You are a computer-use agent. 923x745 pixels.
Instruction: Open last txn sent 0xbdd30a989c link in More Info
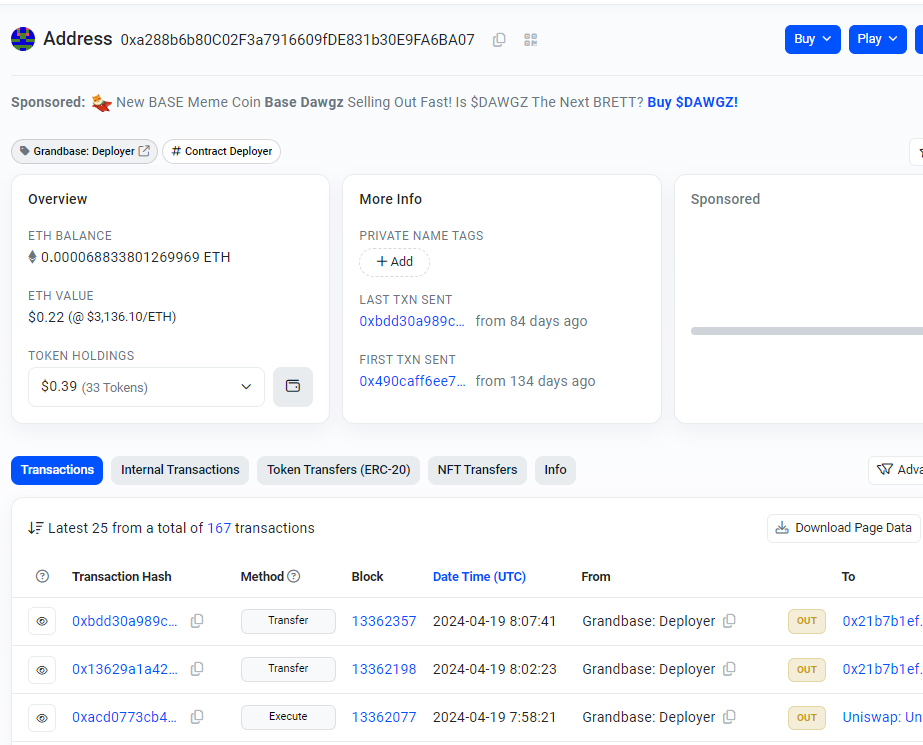click(412, 321)
